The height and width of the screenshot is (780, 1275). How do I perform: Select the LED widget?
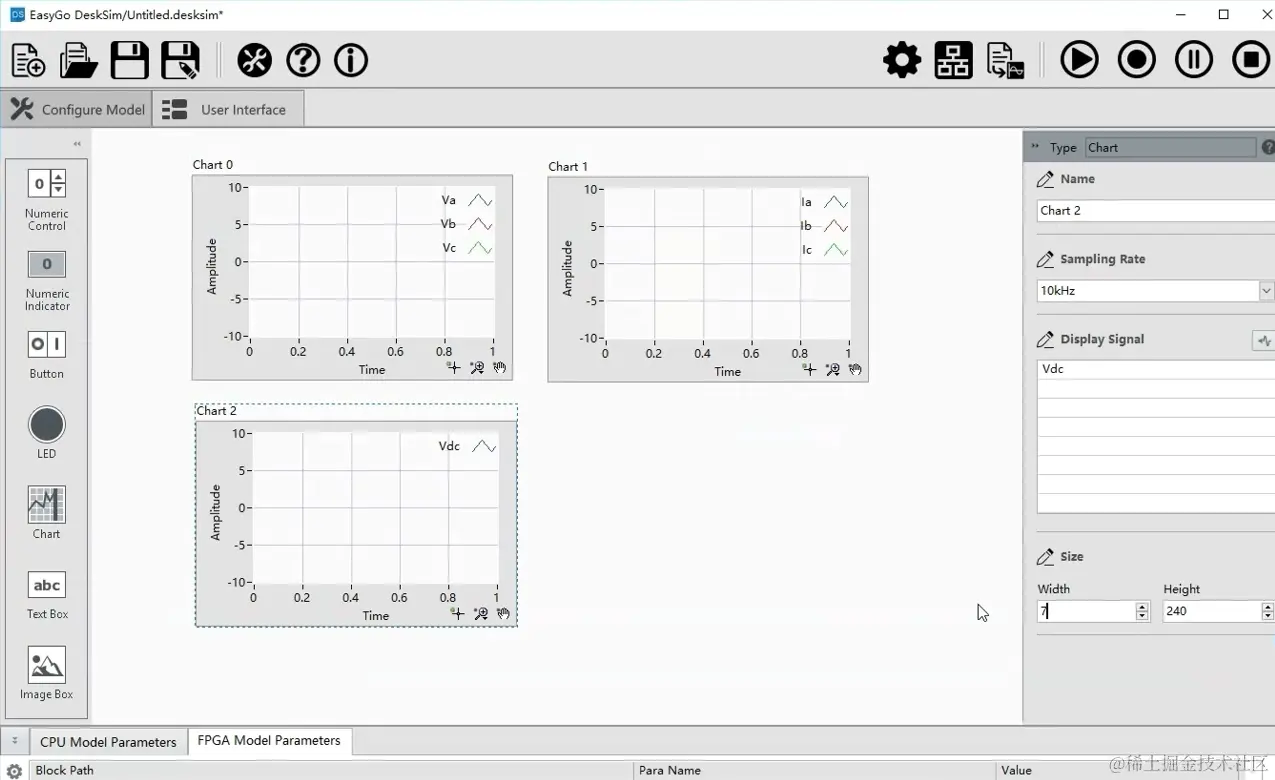pyautogui.click(x=46, y=433)
